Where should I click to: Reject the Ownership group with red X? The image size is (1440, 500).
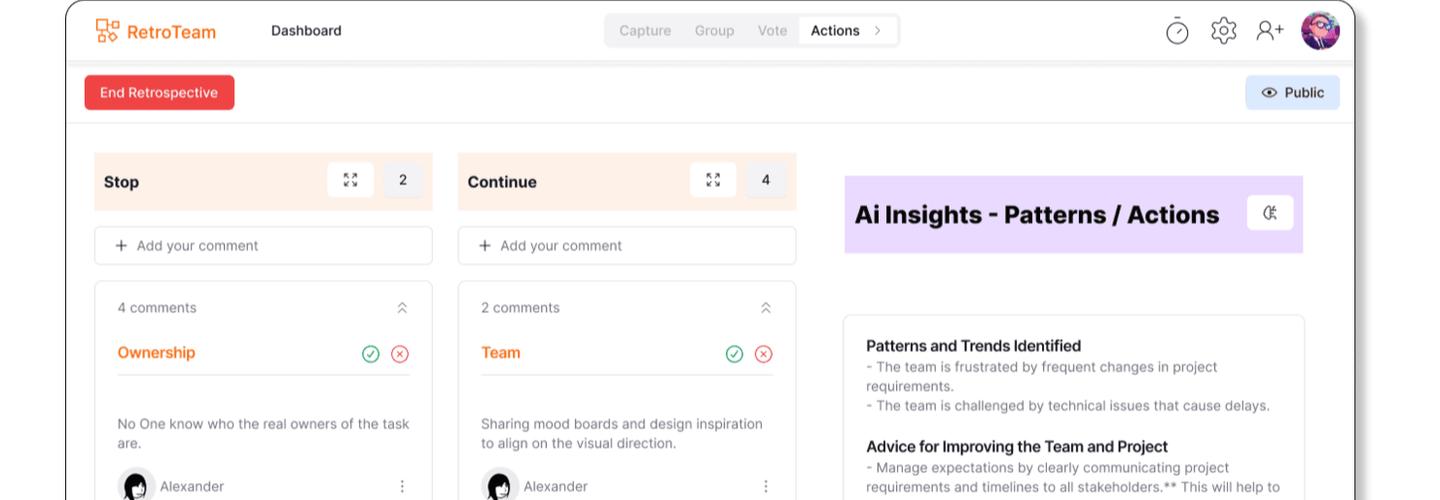400,354
